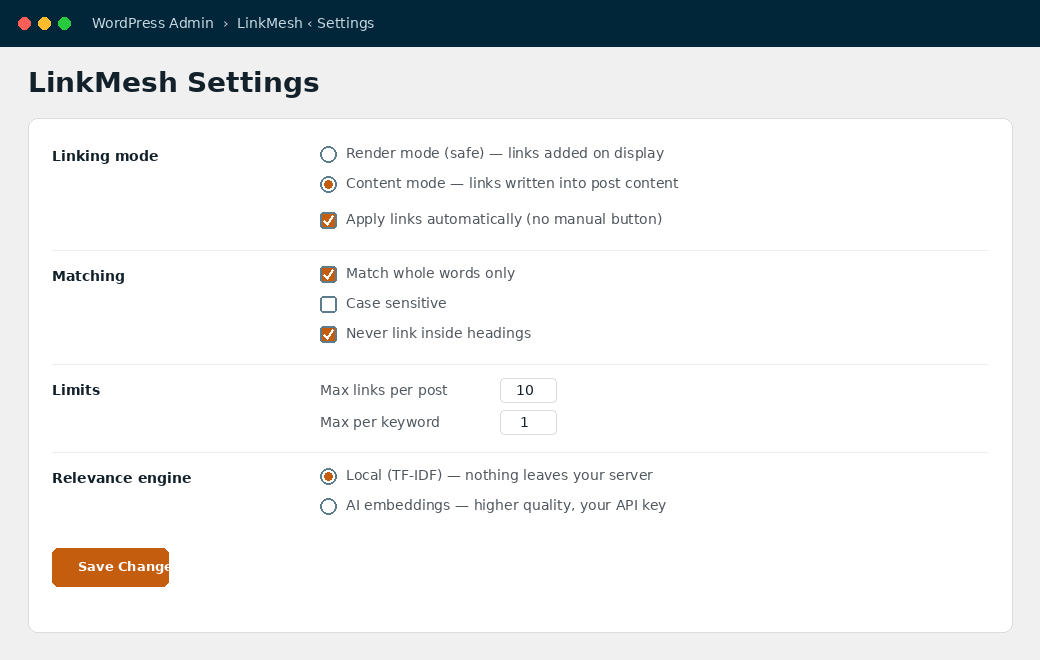Click the Save Changes button
Viewport: 1040px width, 660px height.
pos(111,567)
